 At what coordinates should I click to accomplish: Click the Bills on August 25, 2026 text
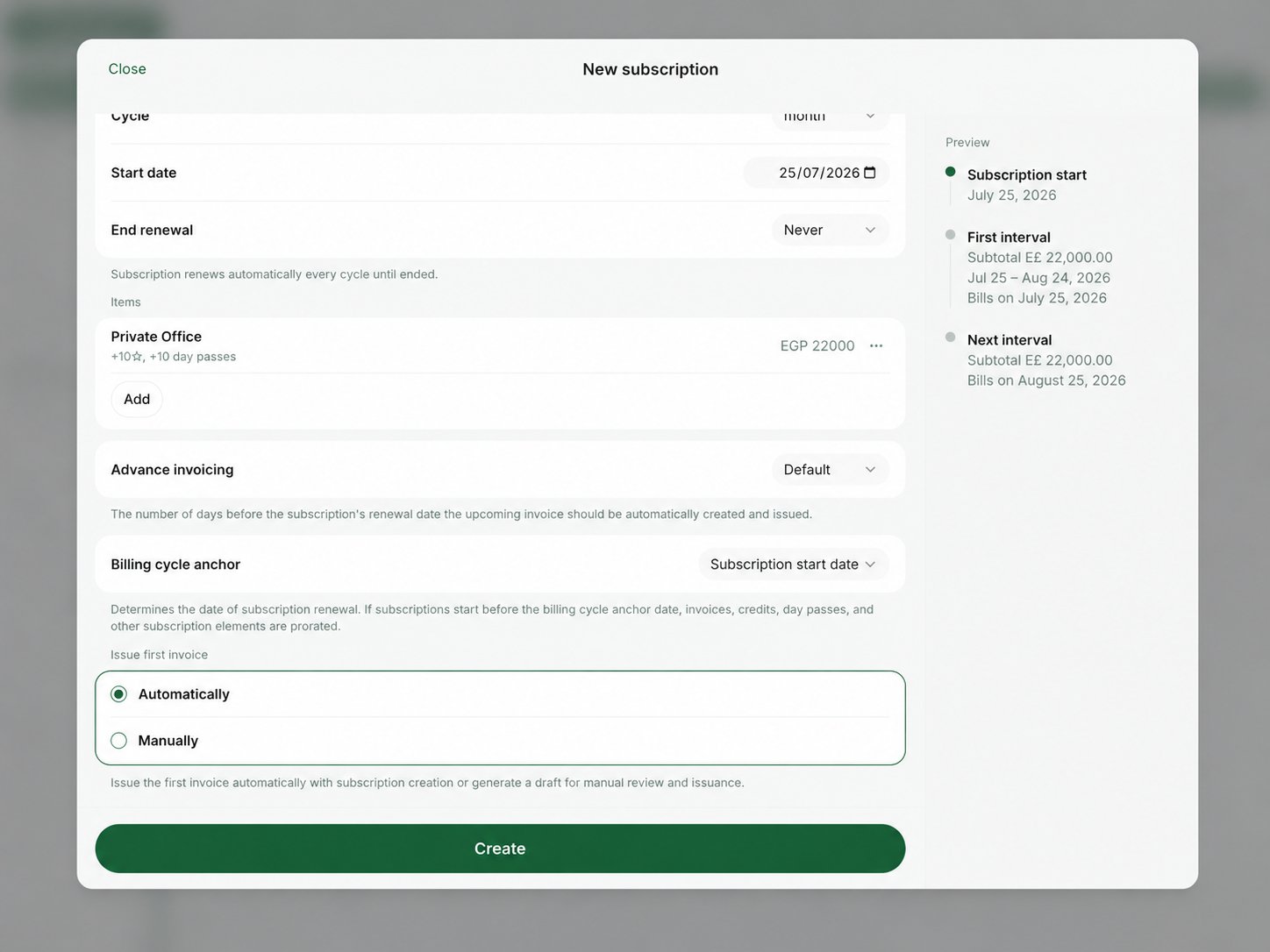1046,380
